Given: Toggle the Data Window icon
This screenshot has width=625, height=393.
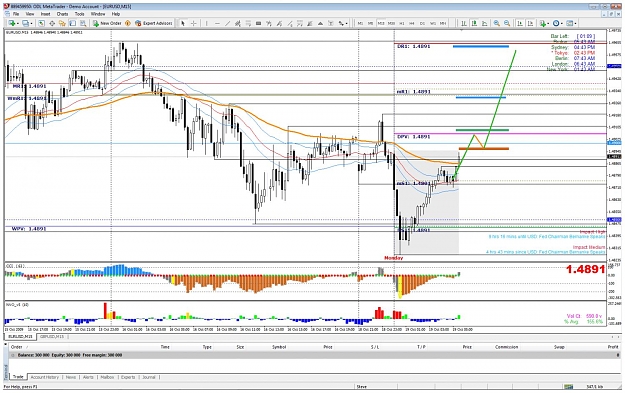Looking at the screenshot, I should (x=52, y=24).
